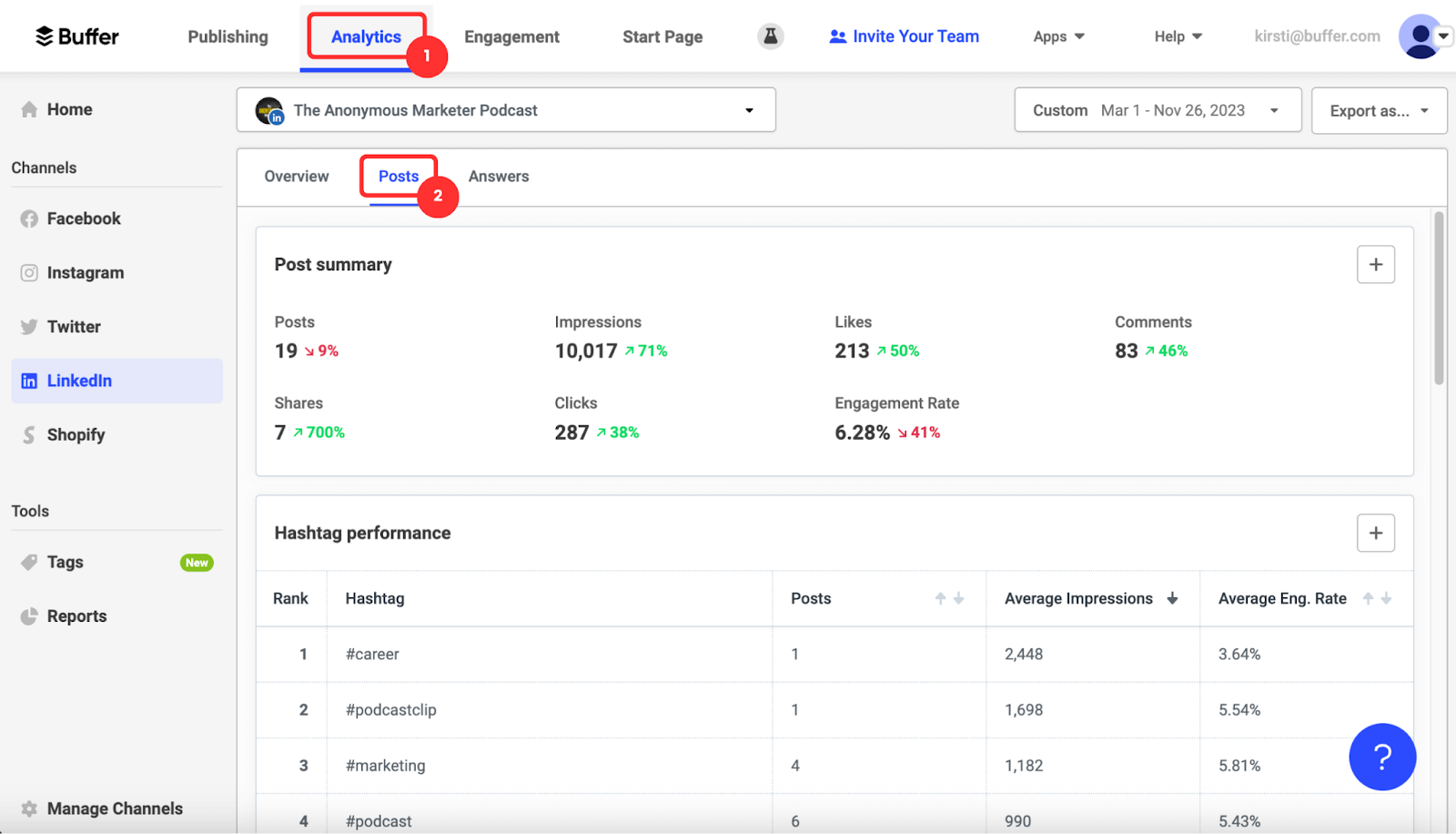Click the 213 Likes value
This screenshot has width=1456, height=834.
[x=852, y=351]
